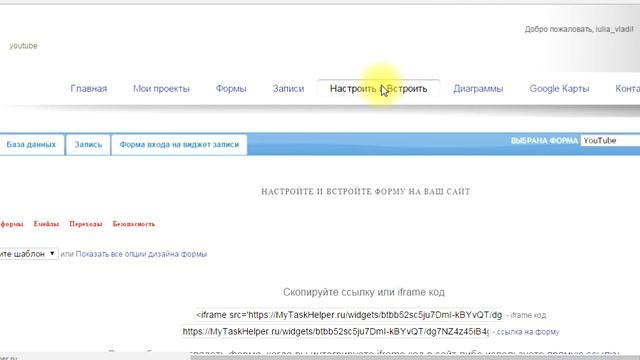
Task: Open the Диаграммы menu item
Action: pos(478,89)
